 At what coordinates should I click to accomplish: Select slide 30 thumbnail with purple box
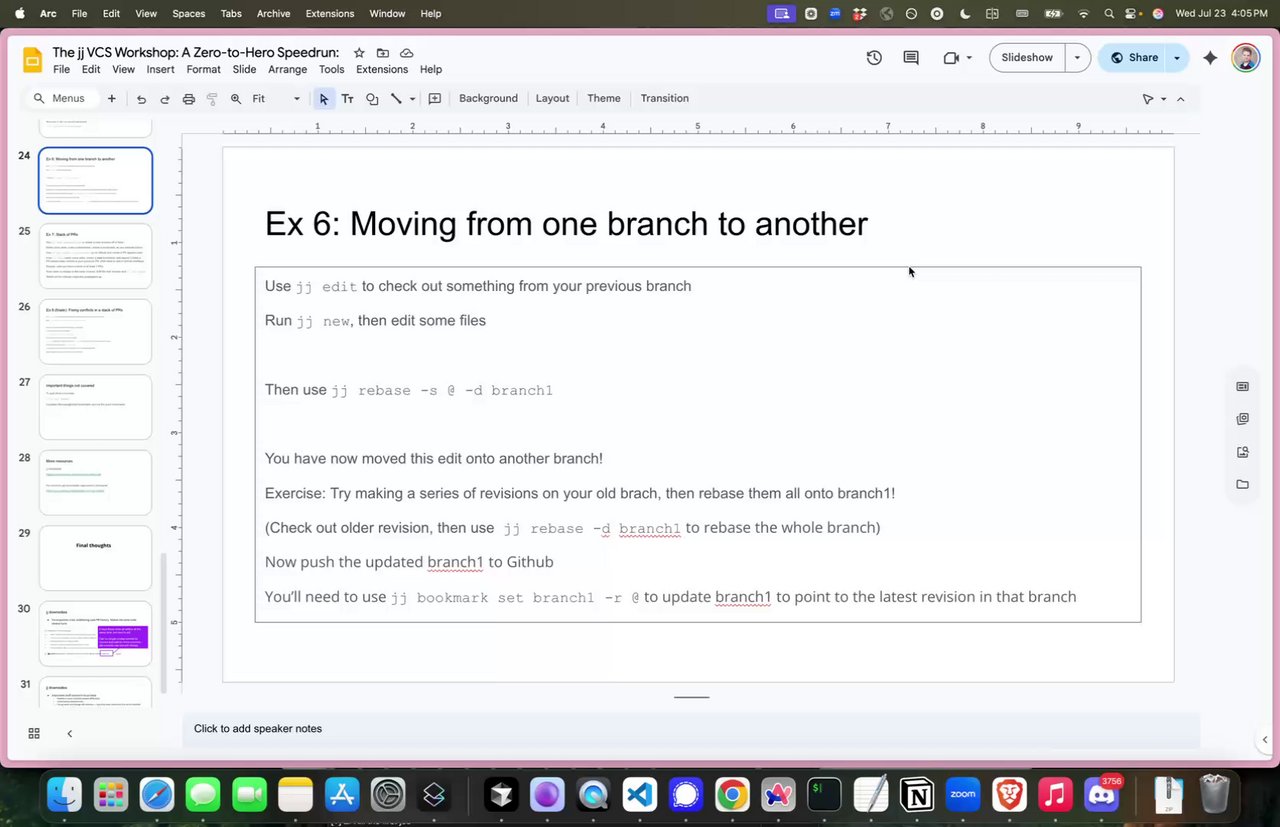(x=95, y=634)
